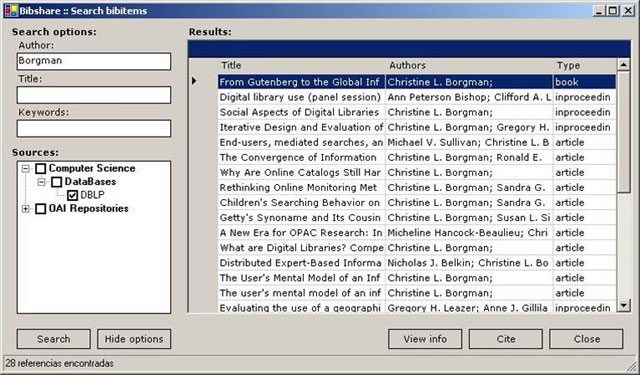640x375 pixels.
Task: Minimize the Bibshare window
Action: click(599, 11)
